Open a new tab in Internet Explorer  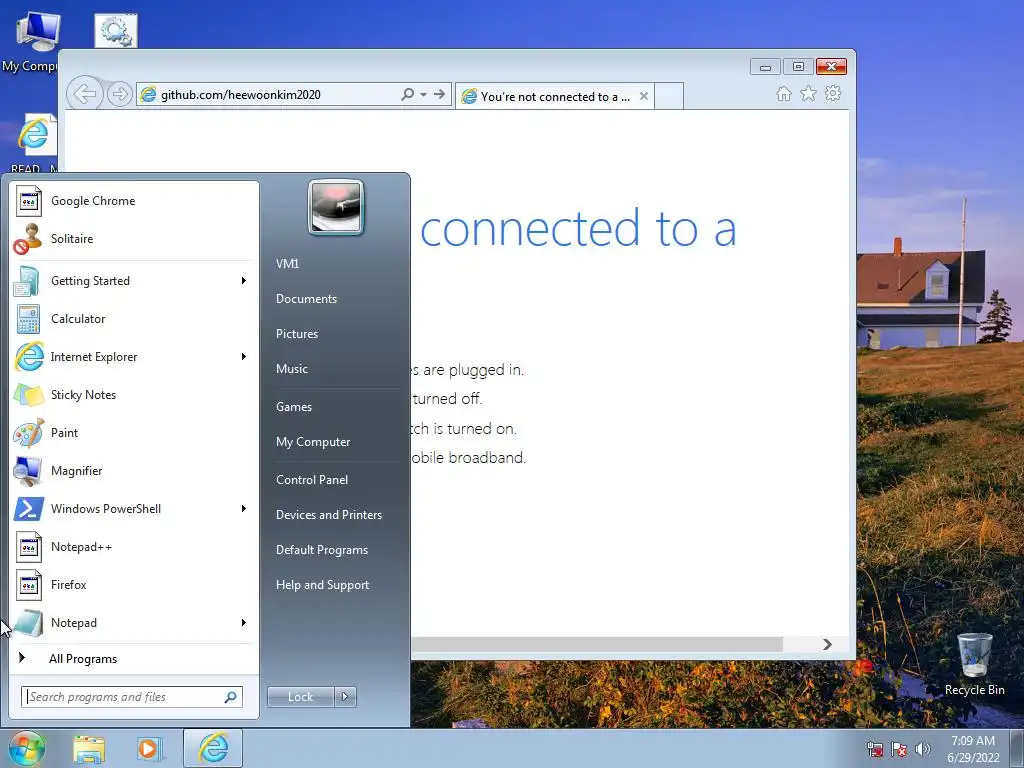pos(669,96)
